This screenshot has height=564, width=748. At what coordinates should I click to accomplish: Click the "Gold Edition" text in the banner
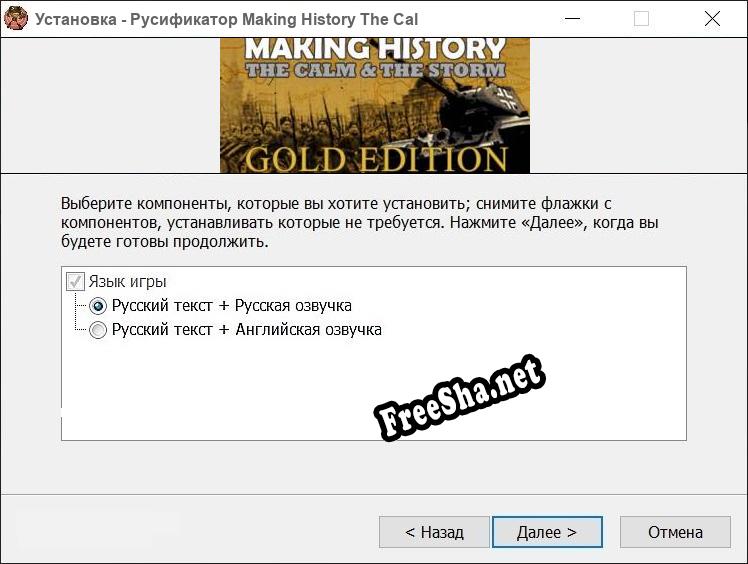tap(375, 159)
